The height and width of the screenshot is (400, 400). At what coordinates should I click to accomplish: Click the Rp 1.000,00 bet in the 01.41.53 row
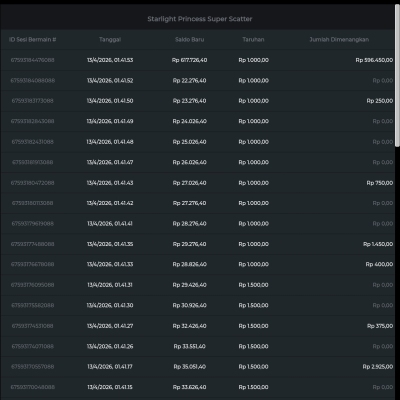pos(253,60)
